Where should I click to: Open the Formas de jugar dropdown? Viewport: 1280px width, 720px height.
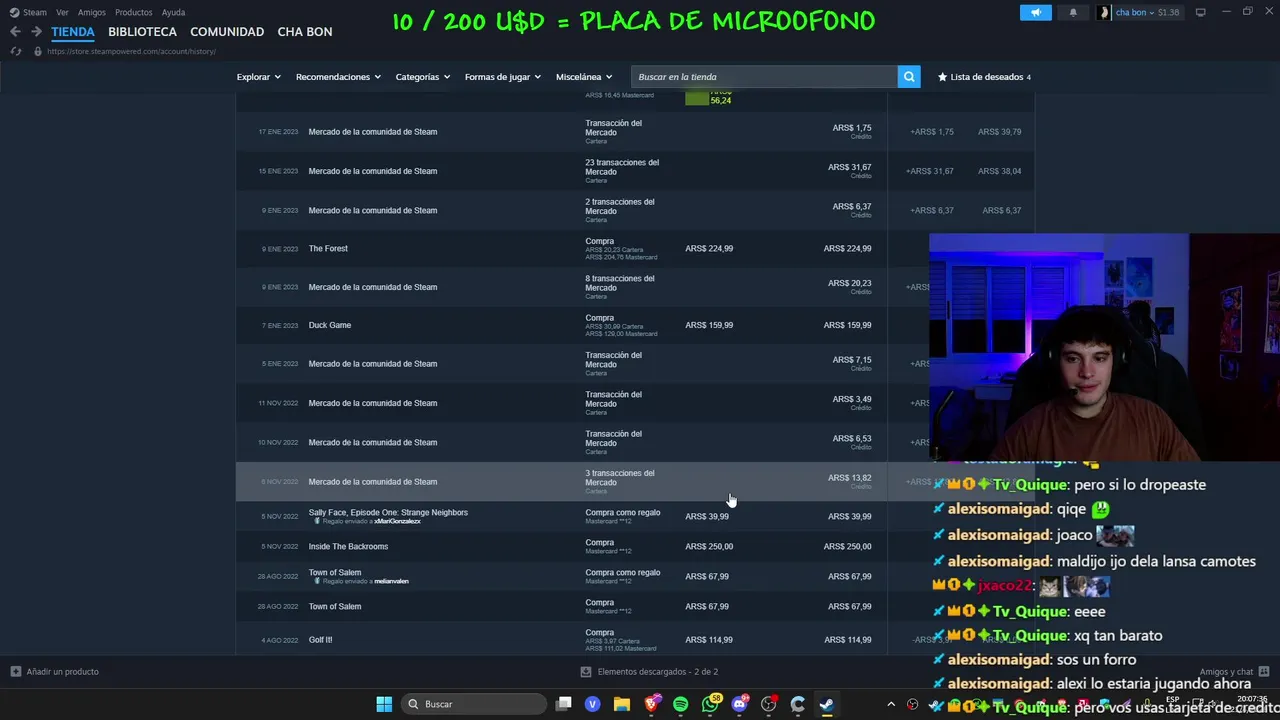tap(502, 77)
